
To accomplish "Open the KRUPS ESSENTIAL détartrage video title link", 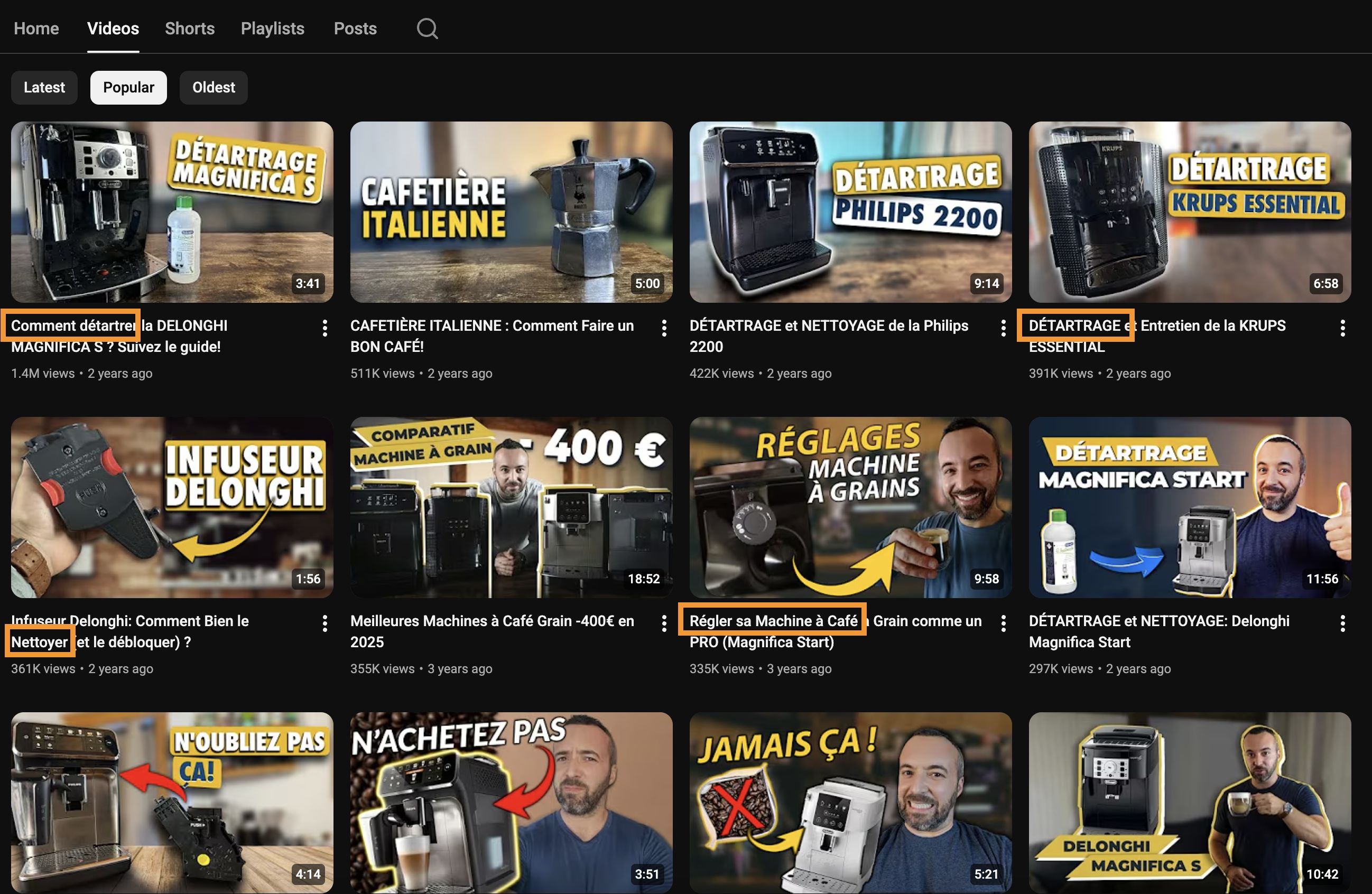I will tap(1157, 336).
